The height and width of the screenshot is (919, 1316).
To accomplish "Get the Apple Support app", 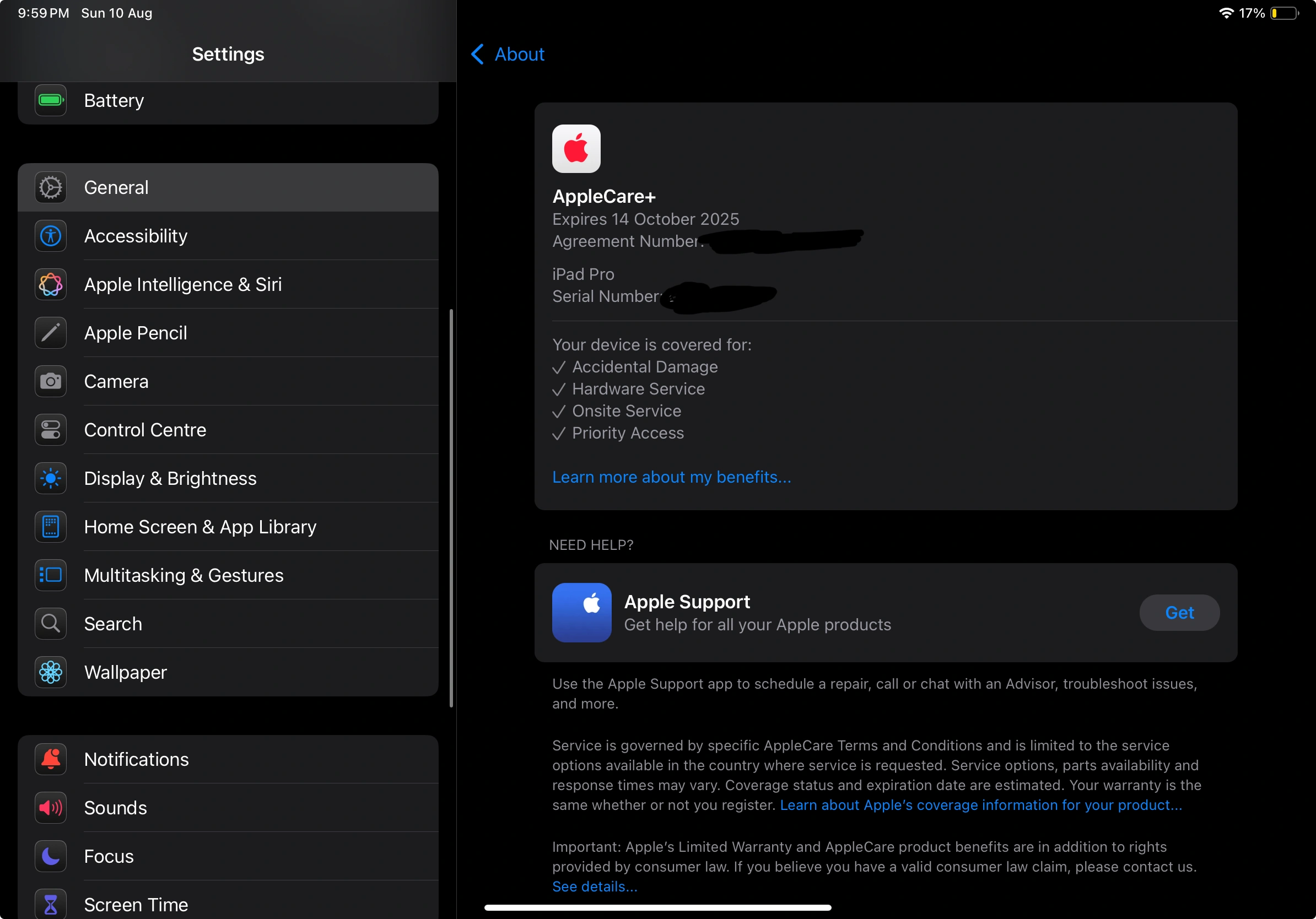I will [x=1179, y=613].
